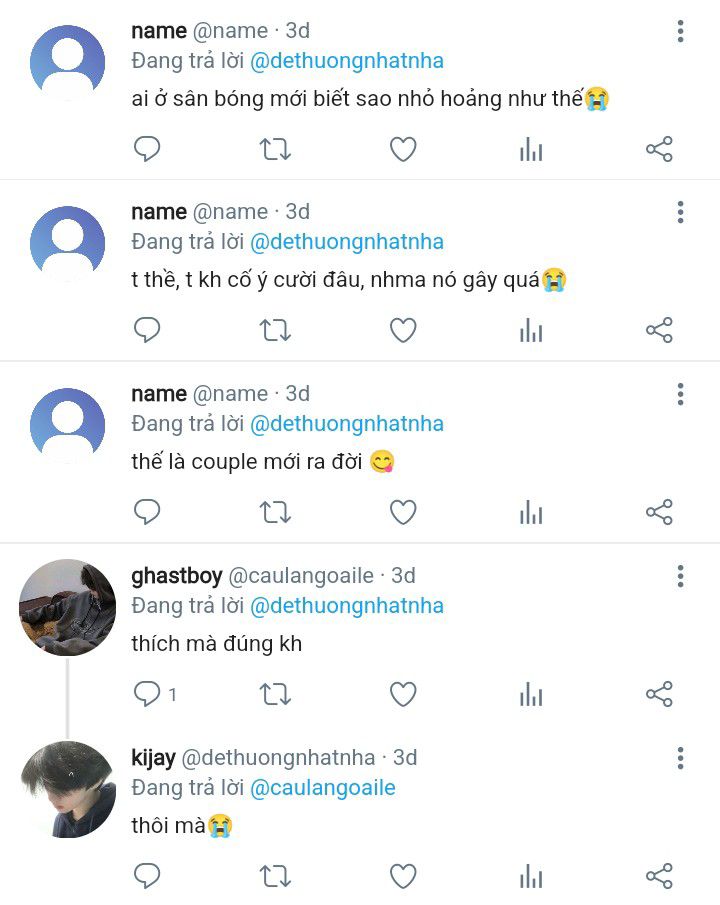View analytics of "t thề" tweet
The image size is (720, 905).
tap(531, 331)
